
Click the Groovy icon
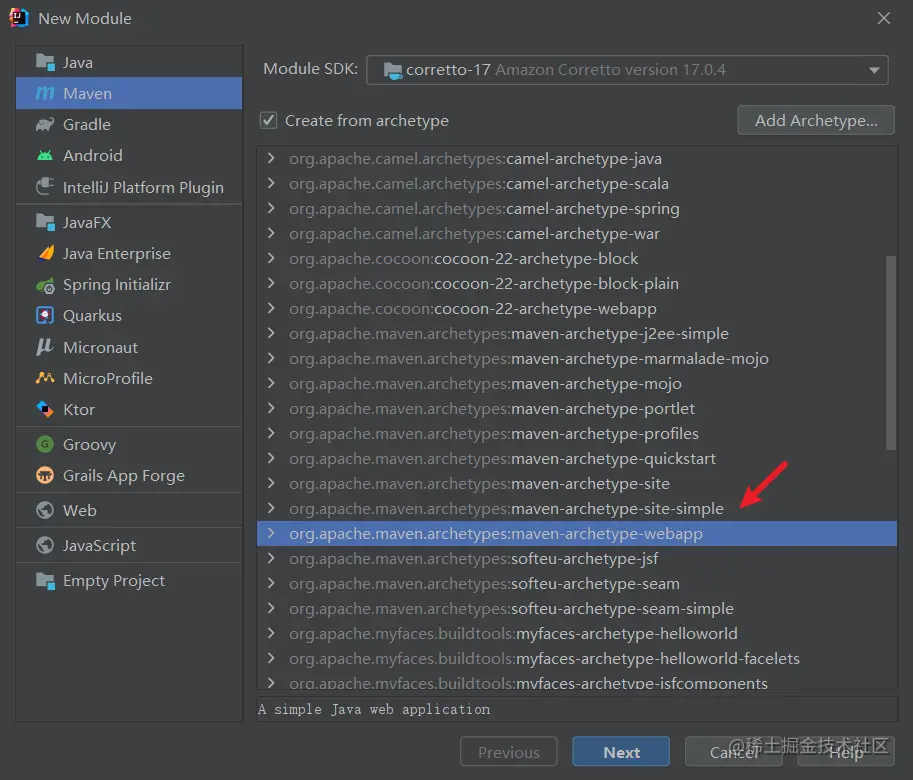point(44,445)
